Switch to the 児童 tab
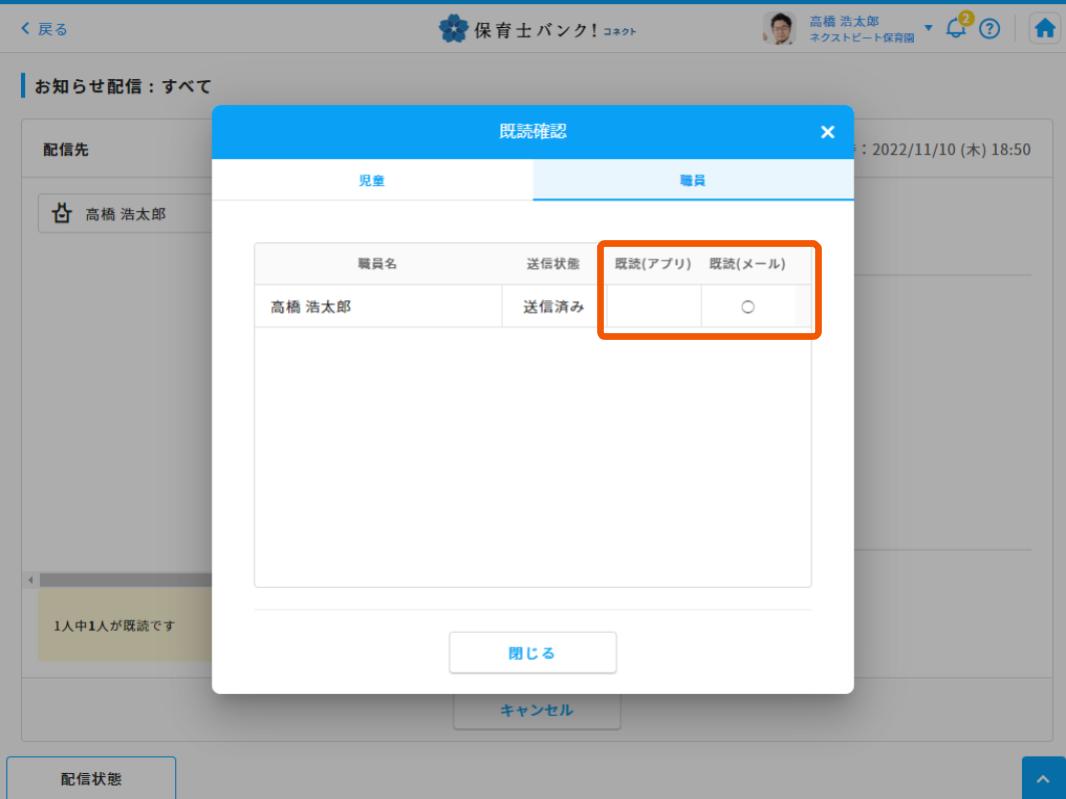 372,181
